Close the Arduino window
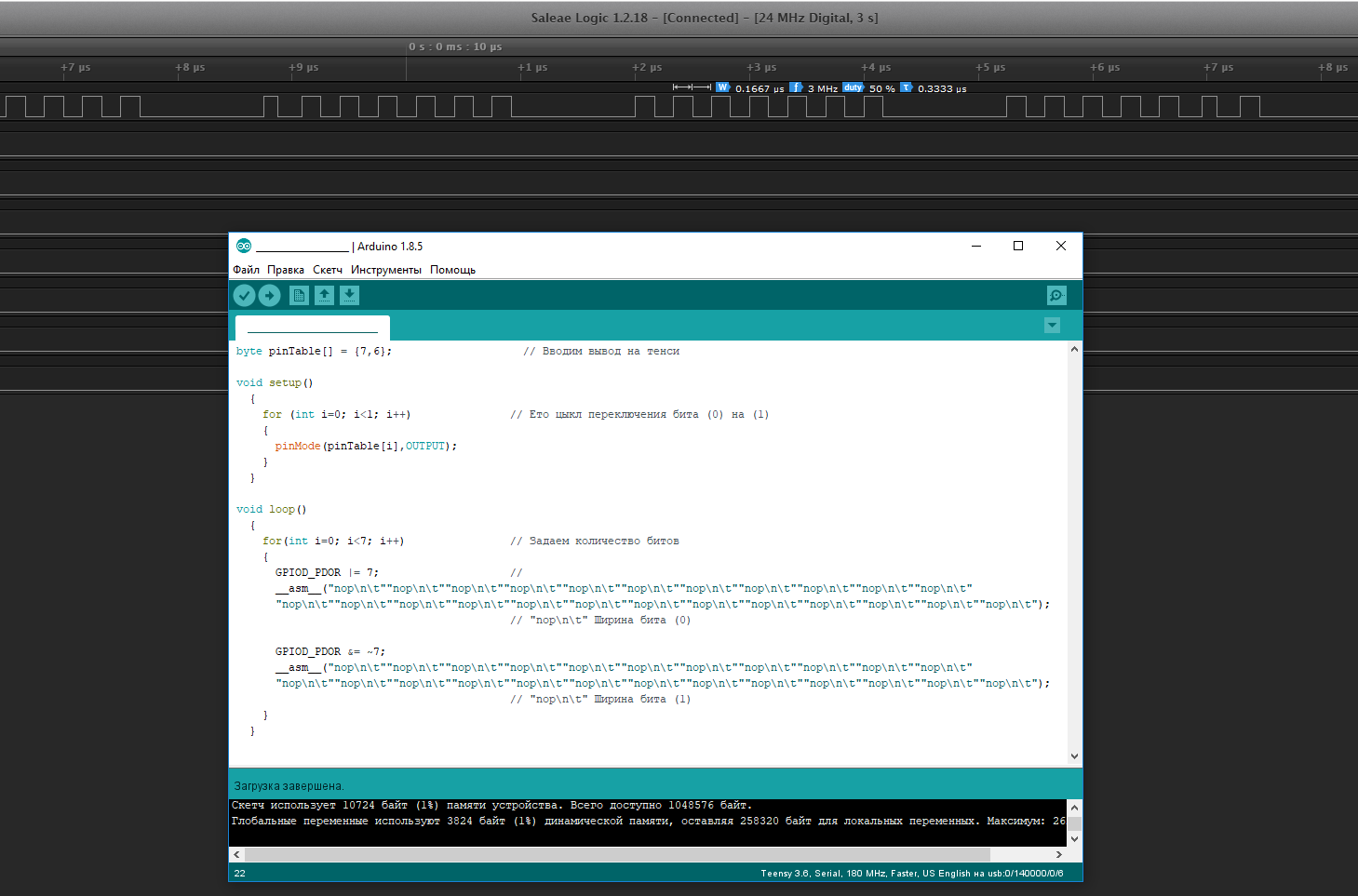Screen dimensions: 1358x896 pyautogui.click(x=1061, y=246)
